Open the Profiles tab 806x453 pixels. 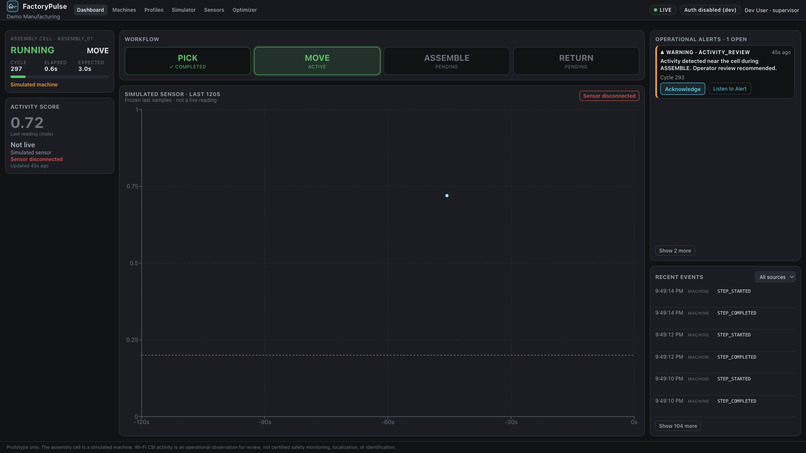(154, 10)
